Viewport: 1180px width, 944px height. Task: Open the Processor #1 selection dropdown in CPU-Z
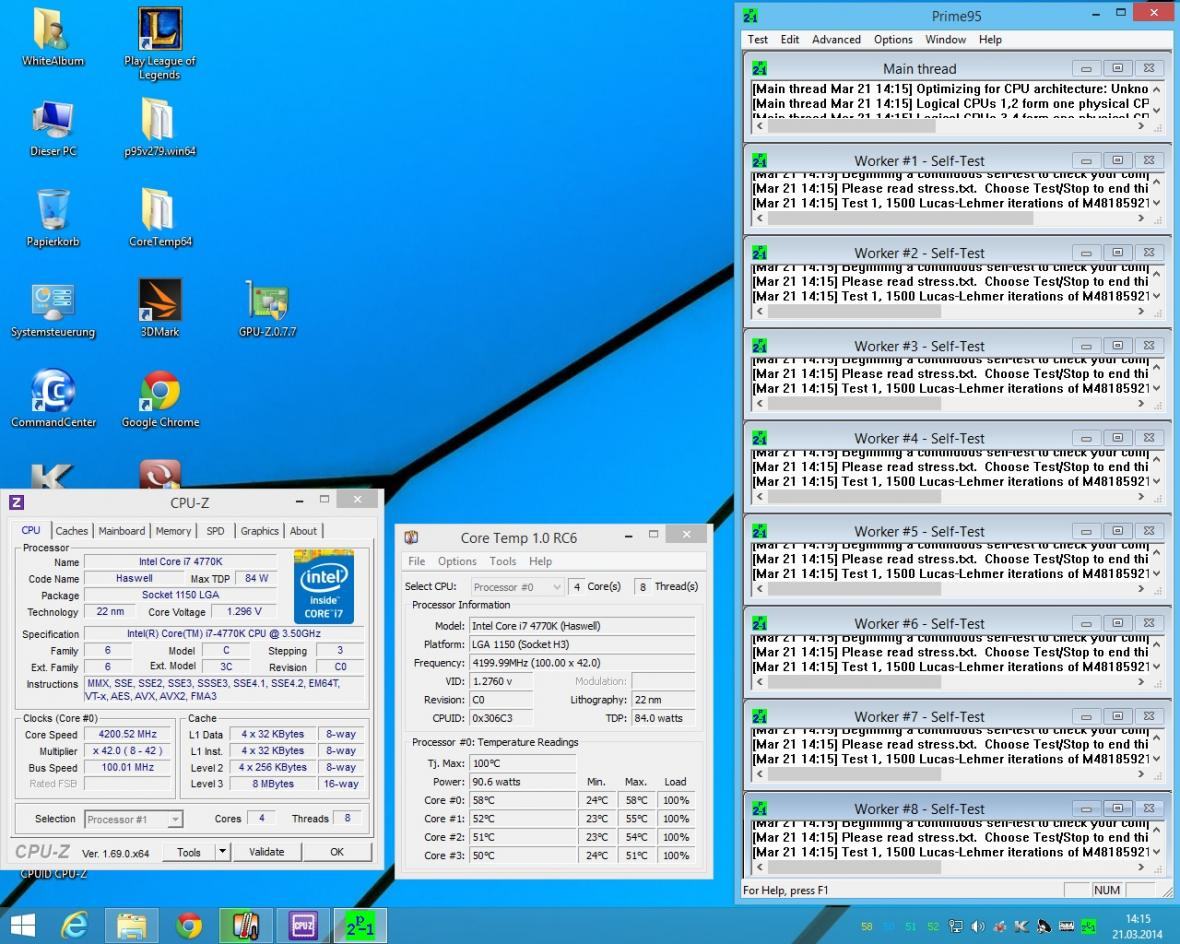click(134, 819)
